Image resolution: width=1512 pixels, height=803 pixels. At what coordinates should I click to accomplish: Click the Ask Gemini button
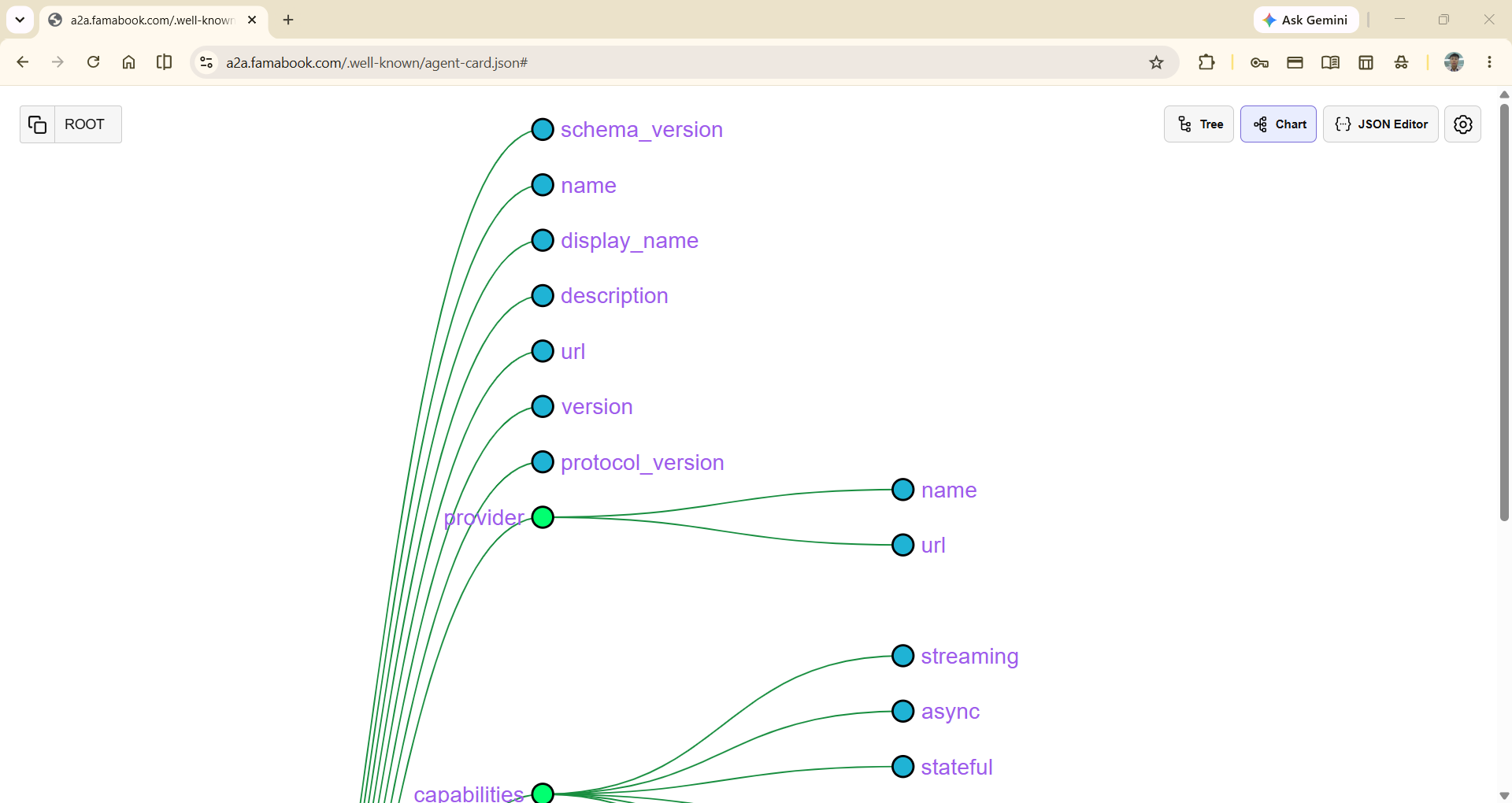point(1306,20)
